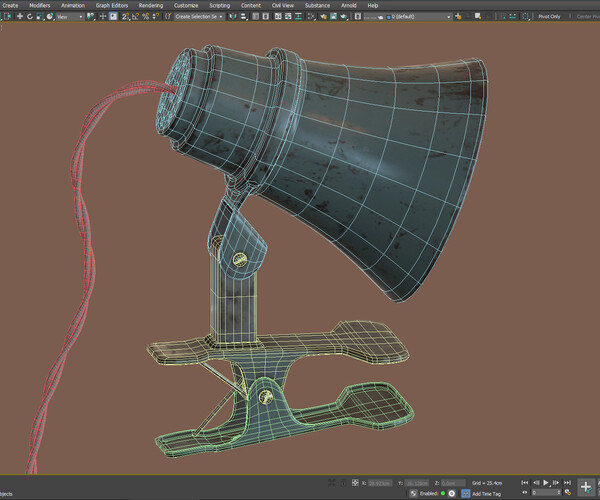Open the Create Selection Set dropdown

[x=199, y=17]
